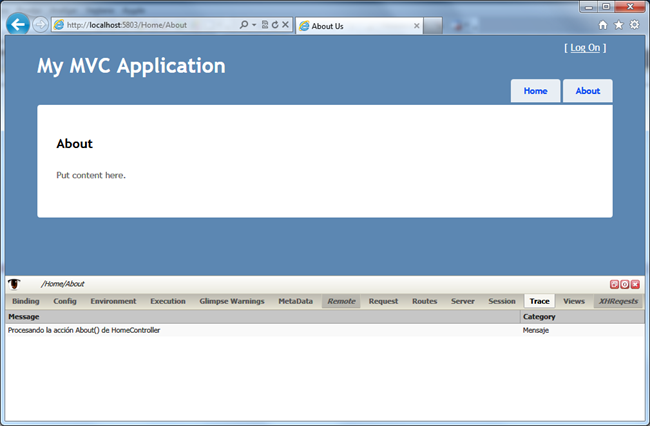This screenshot has height=426, width=650.
Task: Open the Server tab
Action: coord(463,301)
